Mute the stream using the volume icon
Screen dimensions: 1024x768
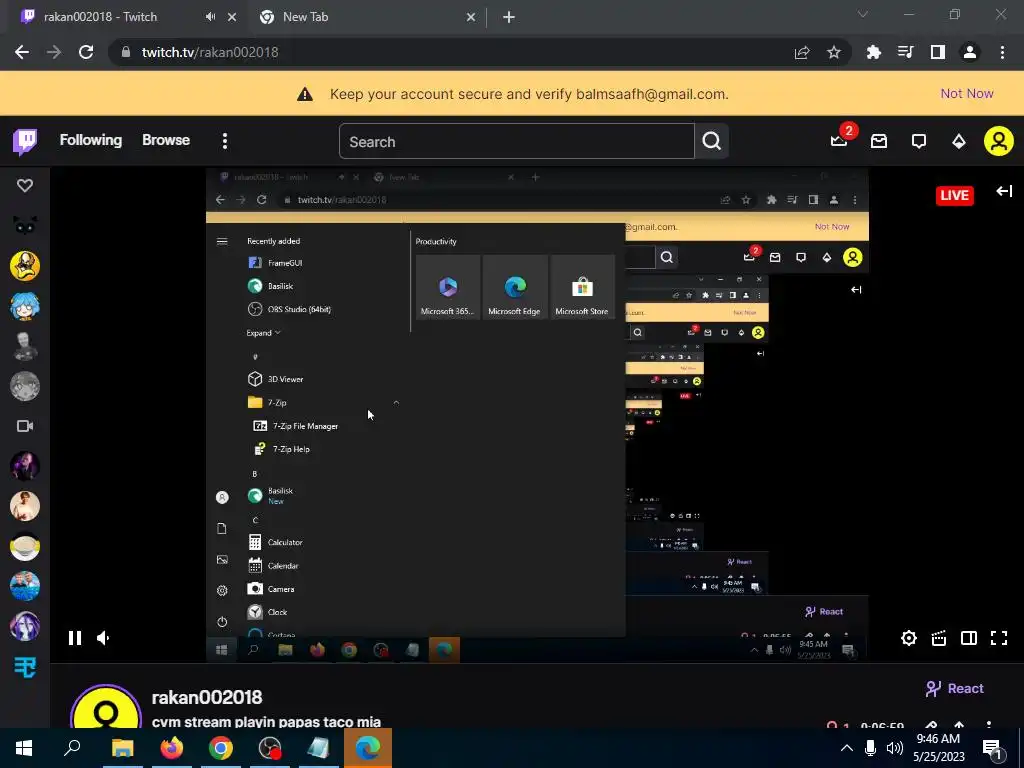[103, 638]
